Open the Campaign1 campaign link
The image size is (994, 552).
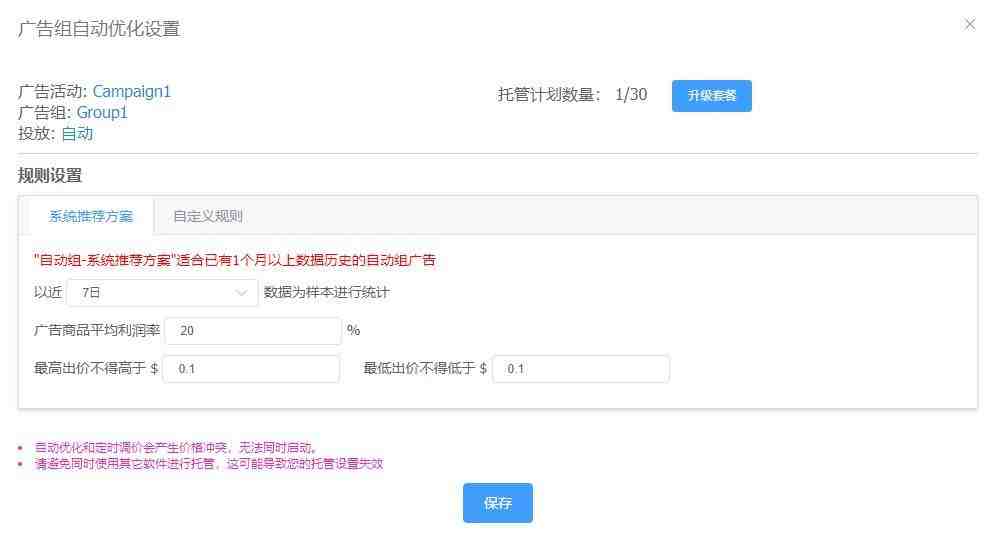point(132,91)
